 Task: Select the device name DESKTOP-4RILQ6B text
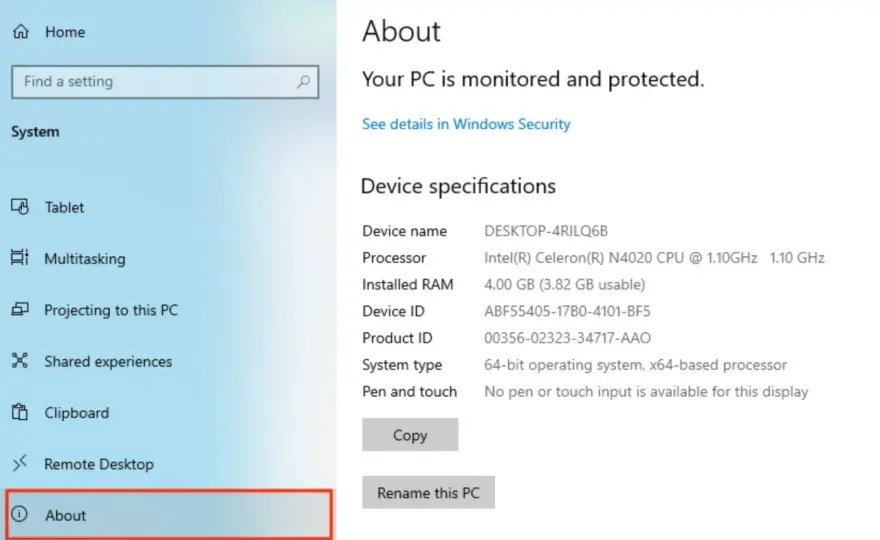click(546, 231)
